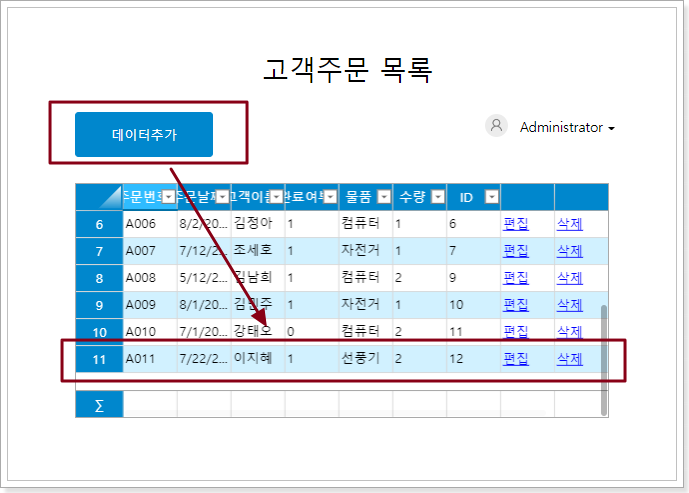This screenshot has width=689, height=493.
Task: Delete order A010 using 삭제 link
Action: tap(569, 332)
